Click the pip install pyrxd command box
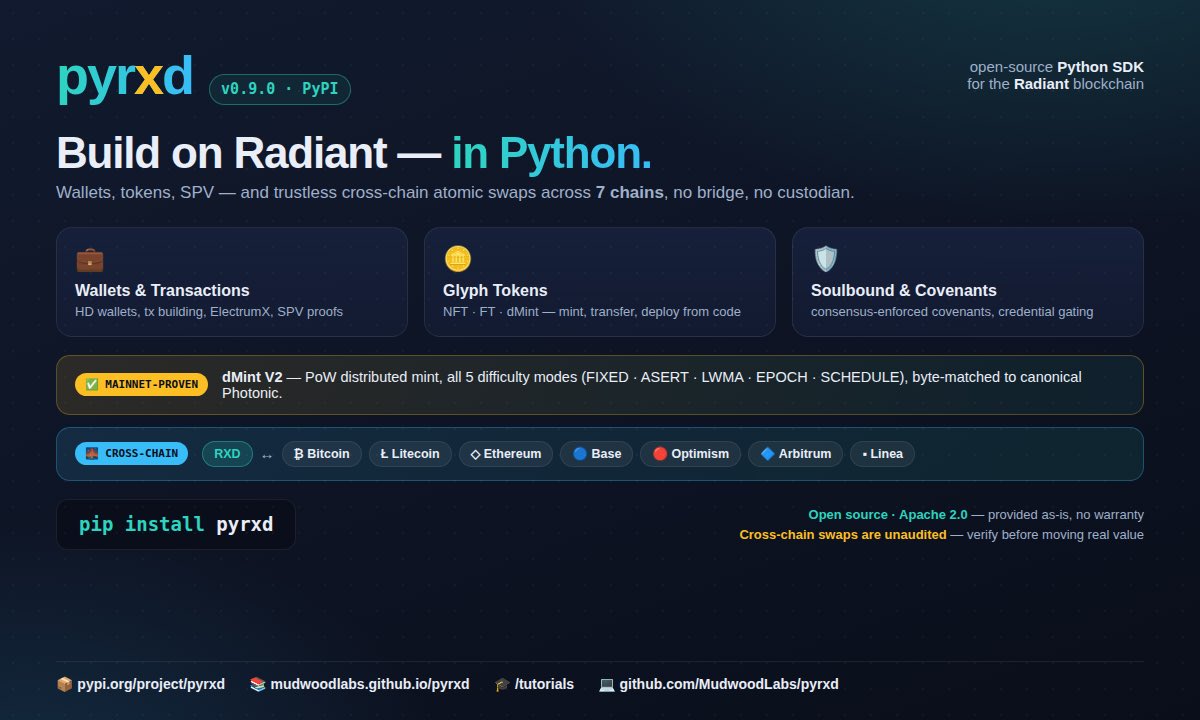Screen dimensions: 1200x720 point(176,525)
